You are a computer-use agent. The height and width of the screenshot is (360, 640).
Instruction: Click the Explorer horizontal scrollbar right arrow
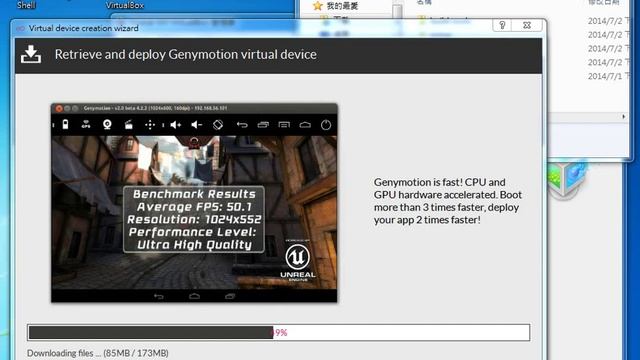(x=623, y=117)
